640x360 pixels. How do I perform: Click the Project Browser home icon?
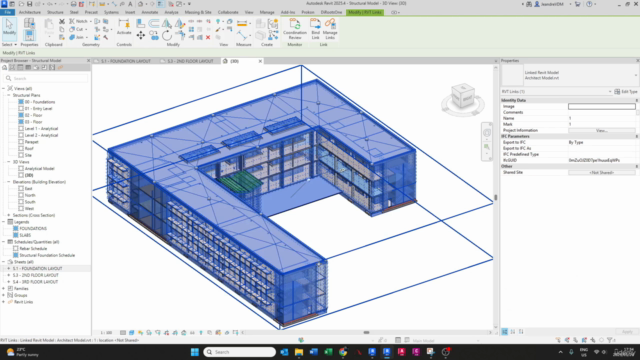4,67
